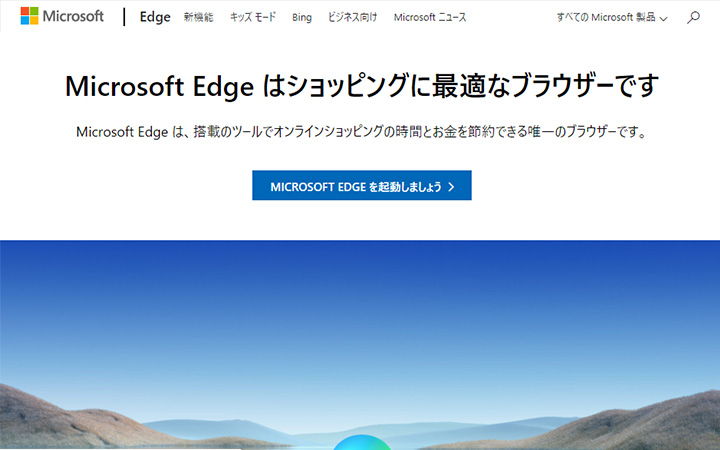Open search with the magnifier icon
Image resolution: width=720 pixels, height=450 pixels.
[693, 18]
